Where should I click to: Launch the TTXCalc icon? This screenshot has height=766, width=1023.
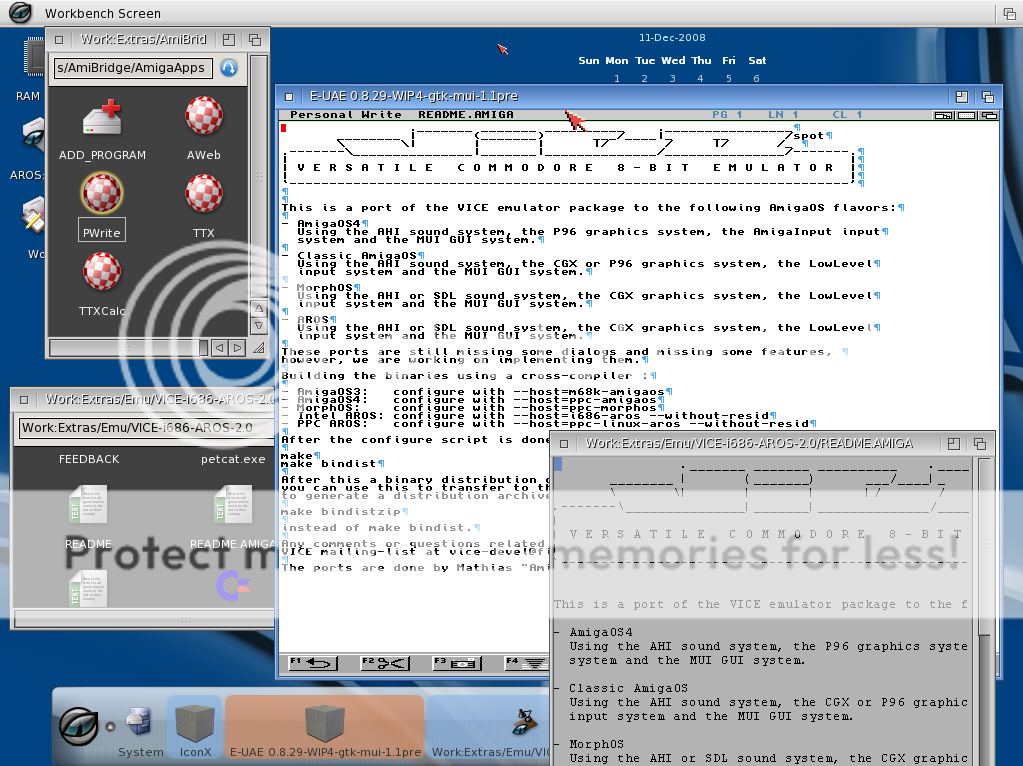pos(102,271)
